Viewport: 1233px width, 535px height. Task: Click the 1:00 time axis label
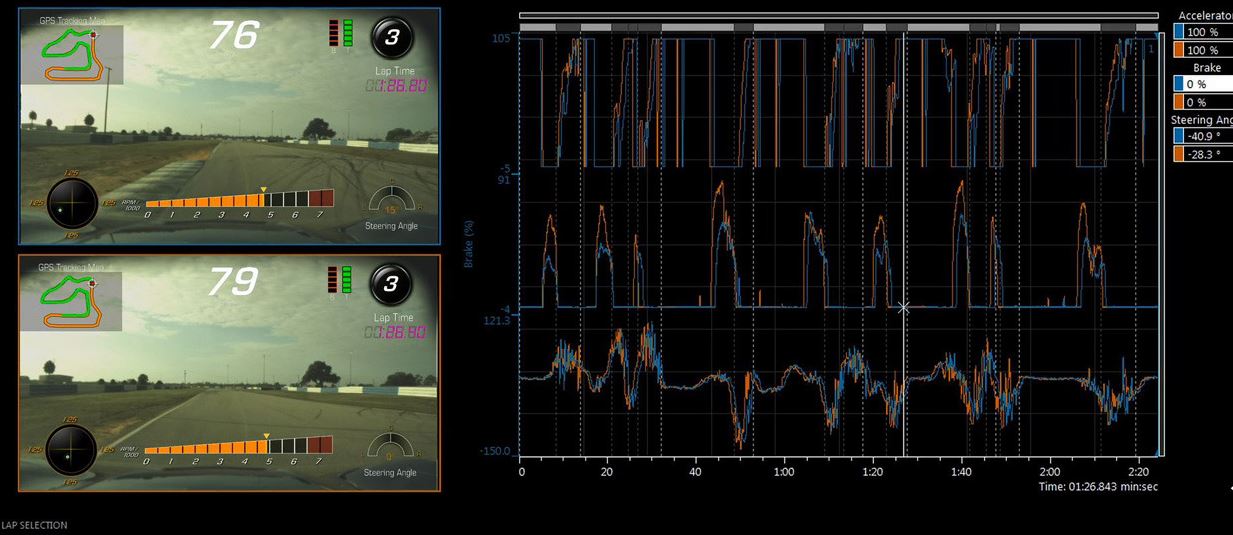[784, 471]
